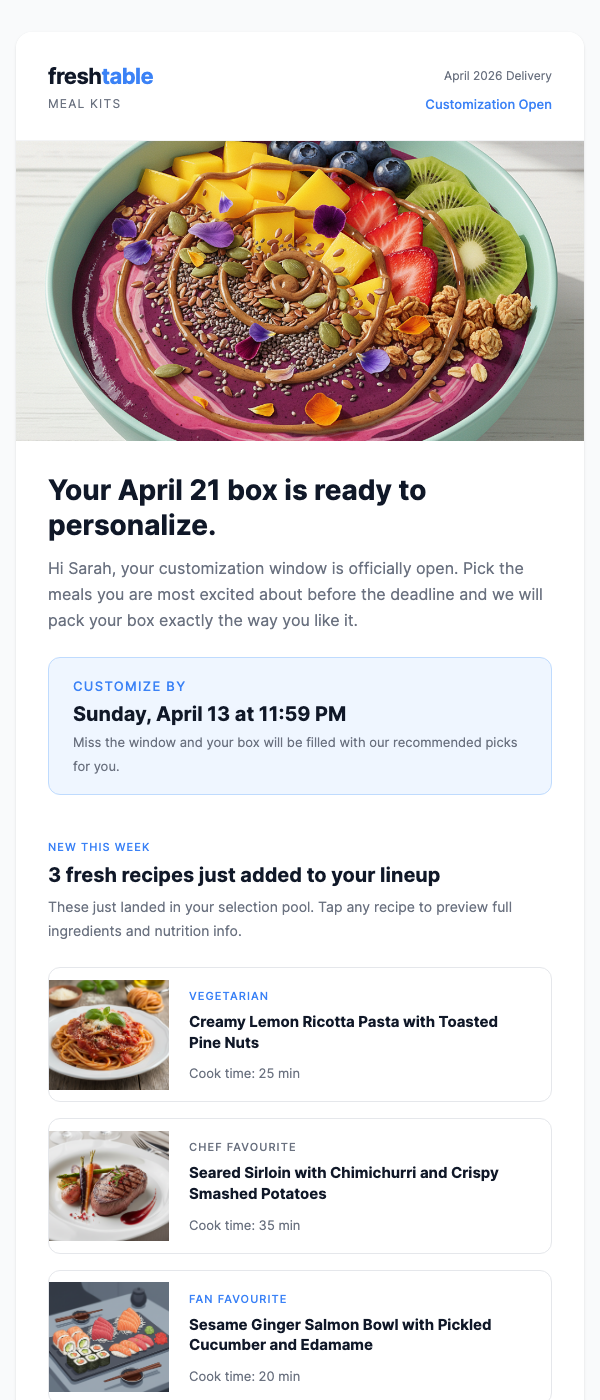Click the CHEF FAVOURITE tag
Image resolution: width=600 pixels, height=1400 pixels.
click(242, 1147)
